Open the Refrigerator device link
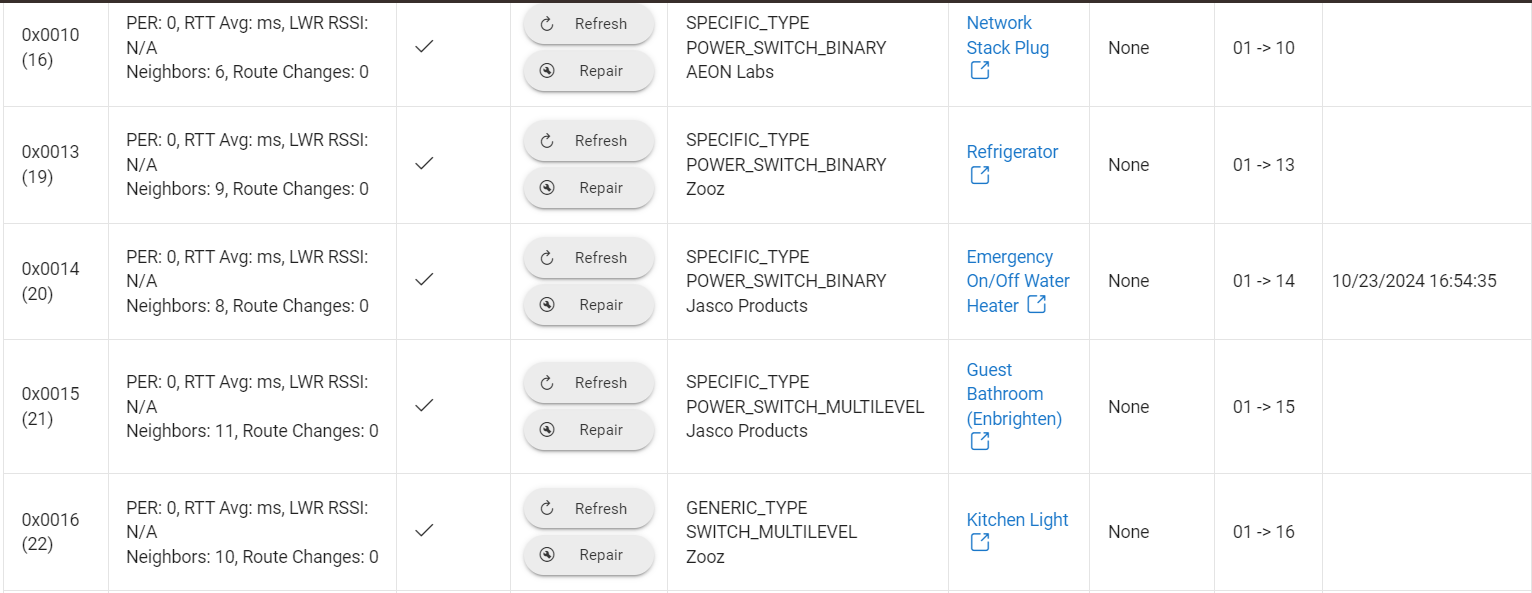 1012,152
